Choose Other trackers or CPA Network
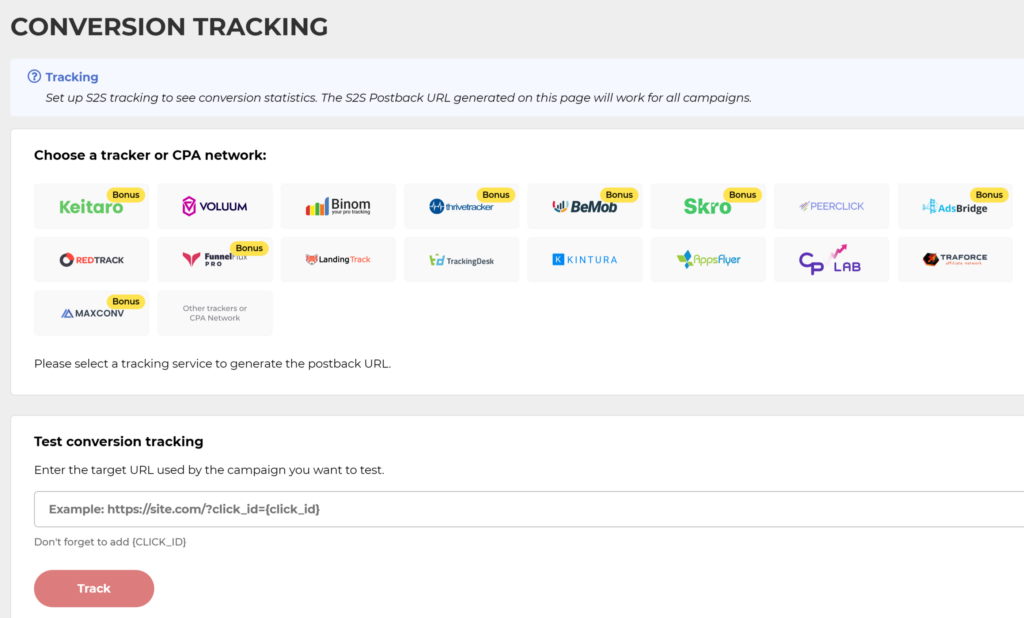This screenshot has width=1024, height=618. point(214,313)
